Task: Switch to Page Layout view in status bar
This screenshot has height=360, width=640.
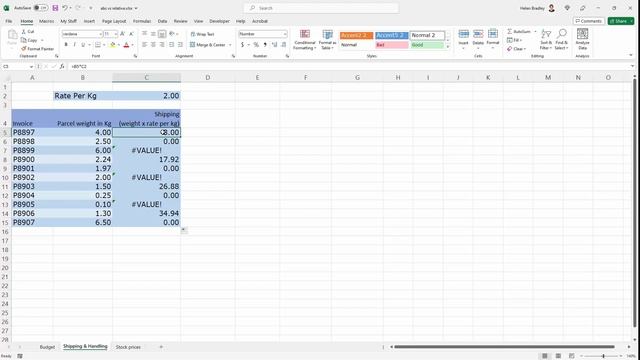Action: point(558,356)
